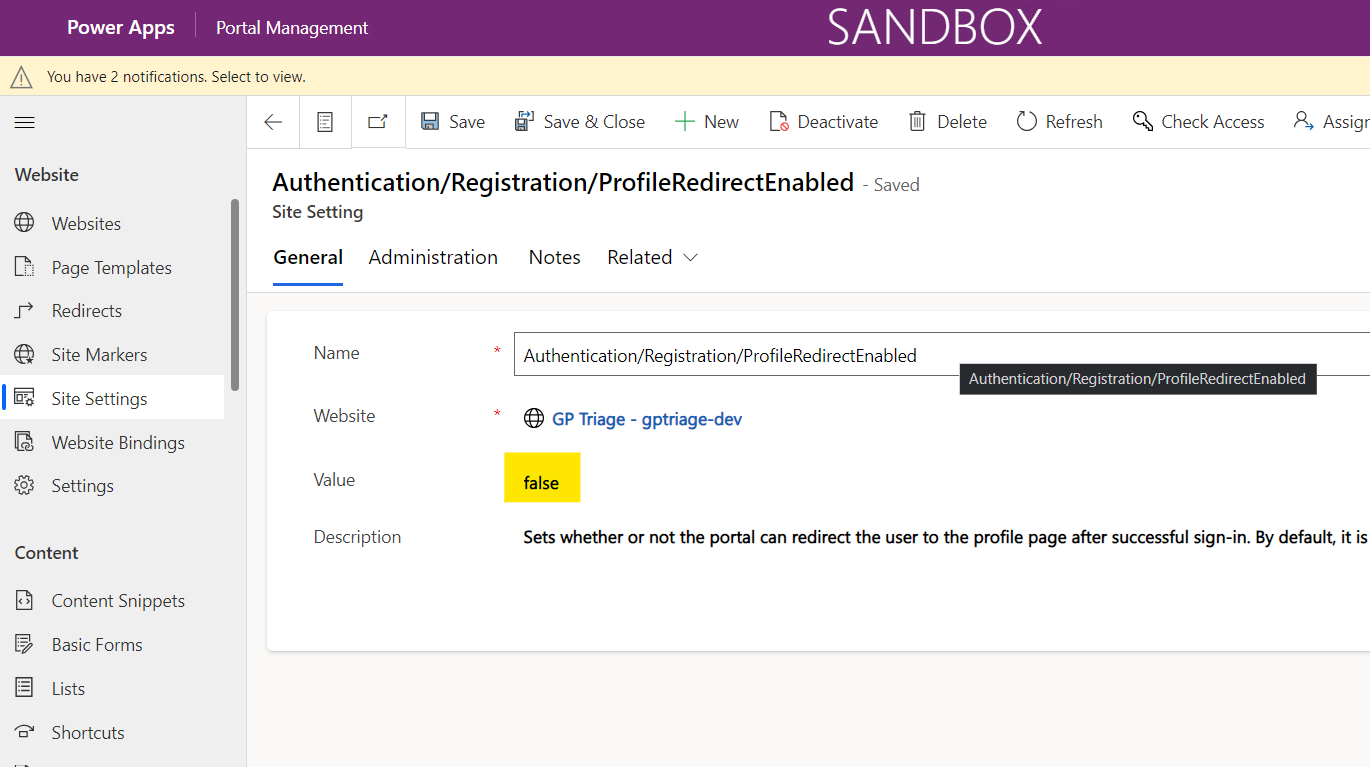
Task: Click the Site Markers icon
Action: click(24, 354)
